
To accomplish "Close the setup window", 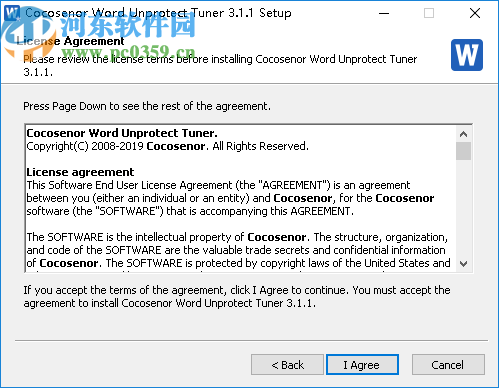I will click(x=475, y=13).
